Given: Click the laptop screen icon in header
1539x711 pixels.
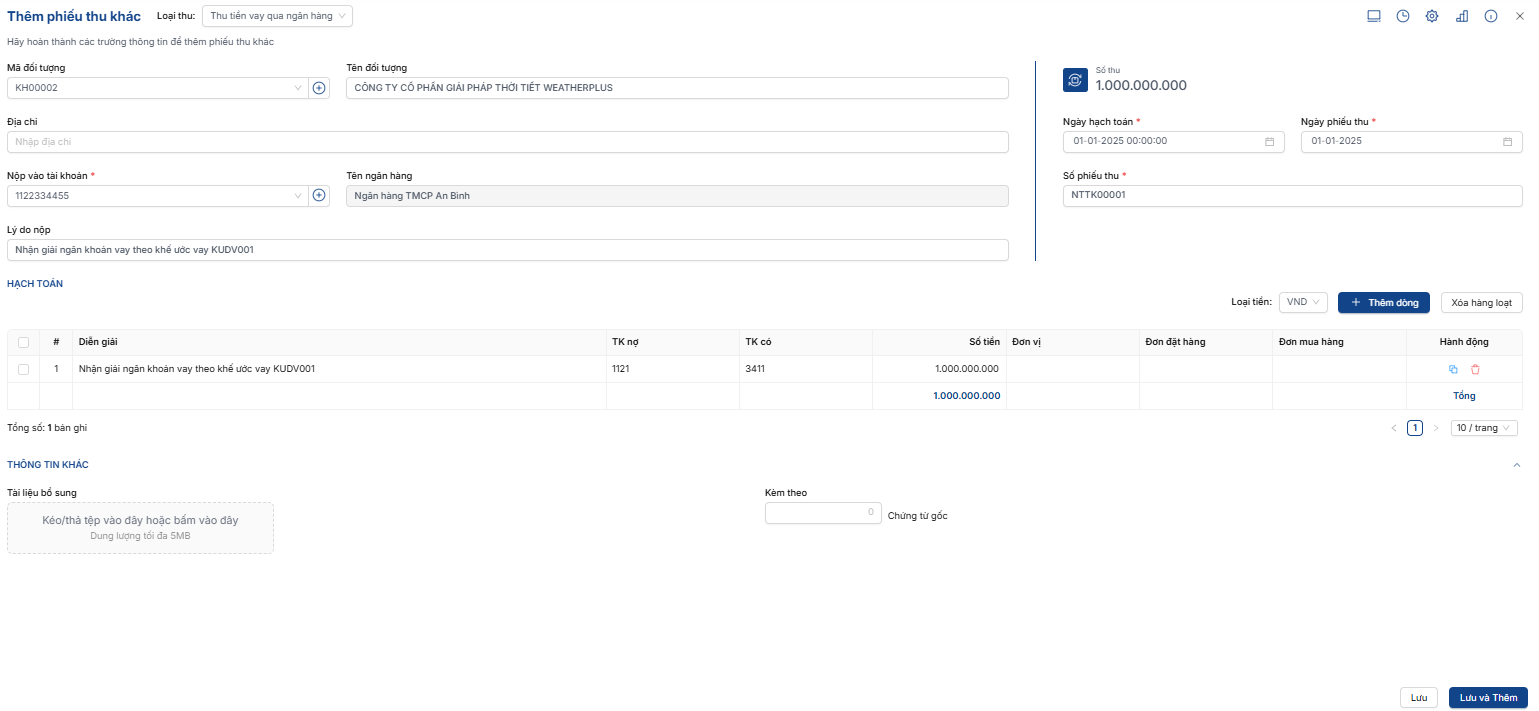Looking at the screenshot, I should 1374,16.
